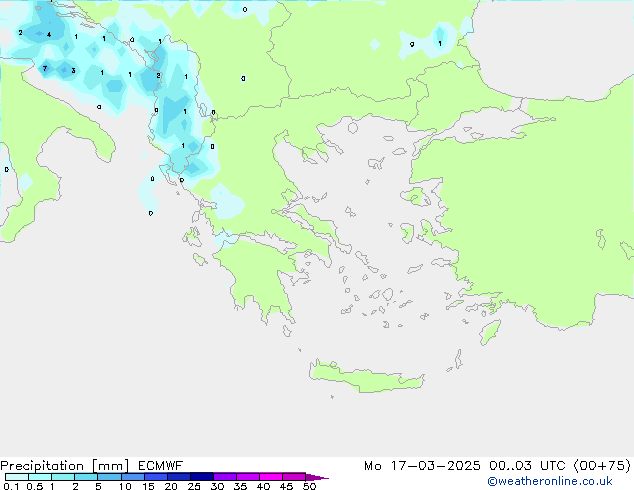This screenshot has height=490, width=634.
Task: Pick the 45–50 mm legend swatch
Action: click(x=294, y=477)
